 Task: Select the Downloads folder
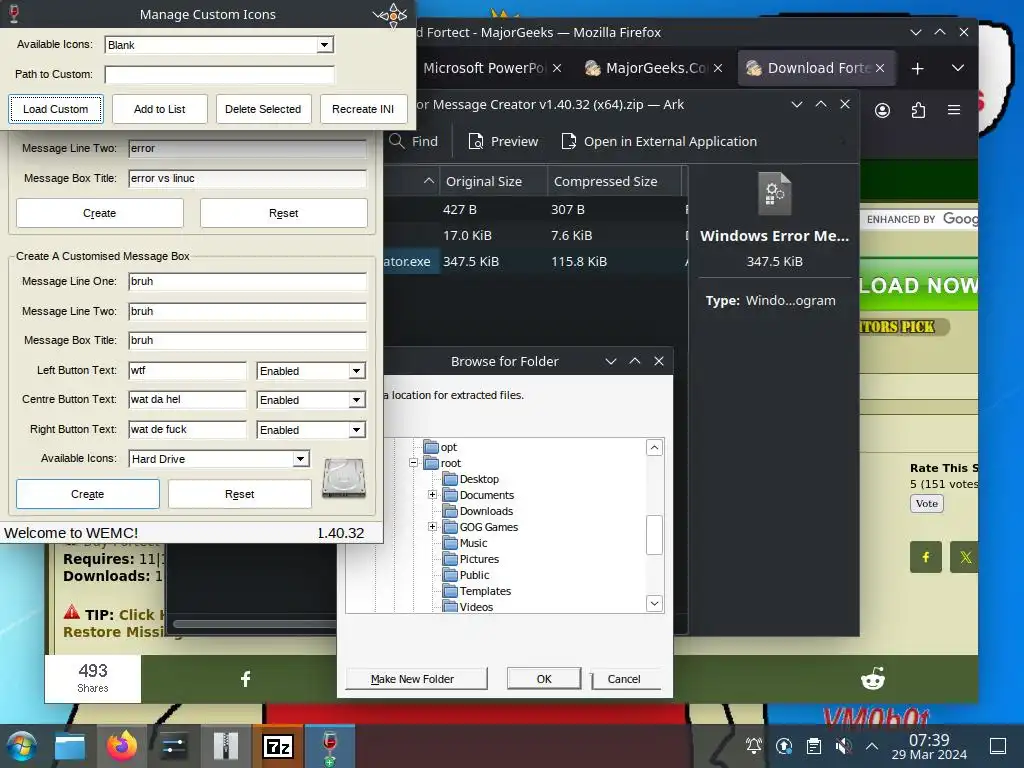[486, 511]
